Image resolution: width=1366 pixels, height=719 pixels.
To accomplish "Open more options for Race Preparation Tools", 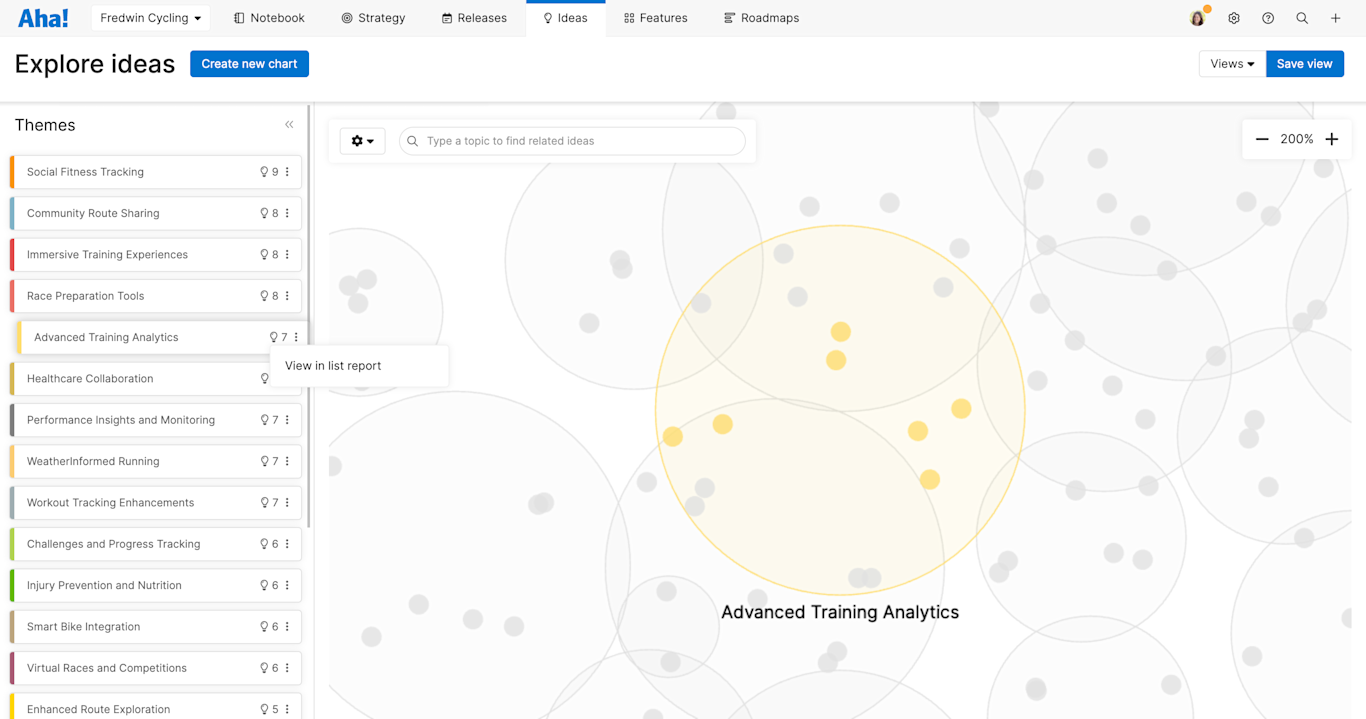I will pos(287,296).
